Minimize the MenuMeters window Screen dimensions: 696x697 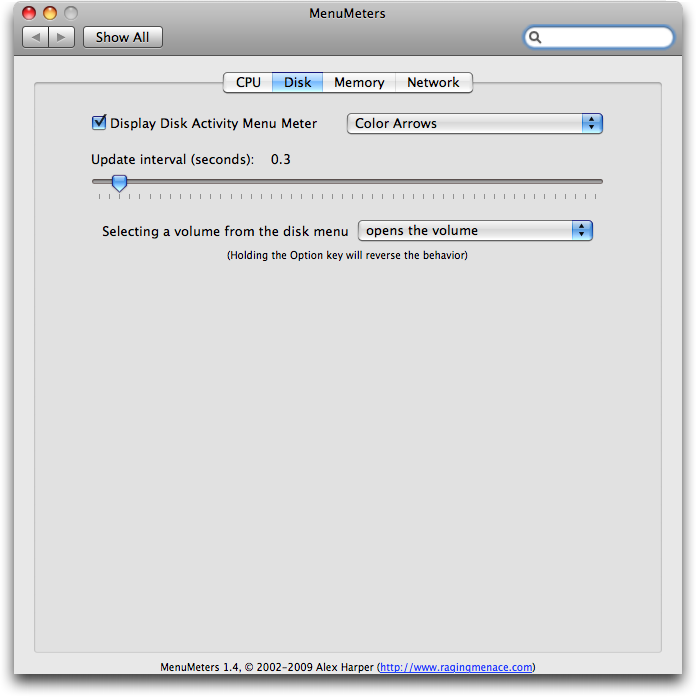coord(50,13)
